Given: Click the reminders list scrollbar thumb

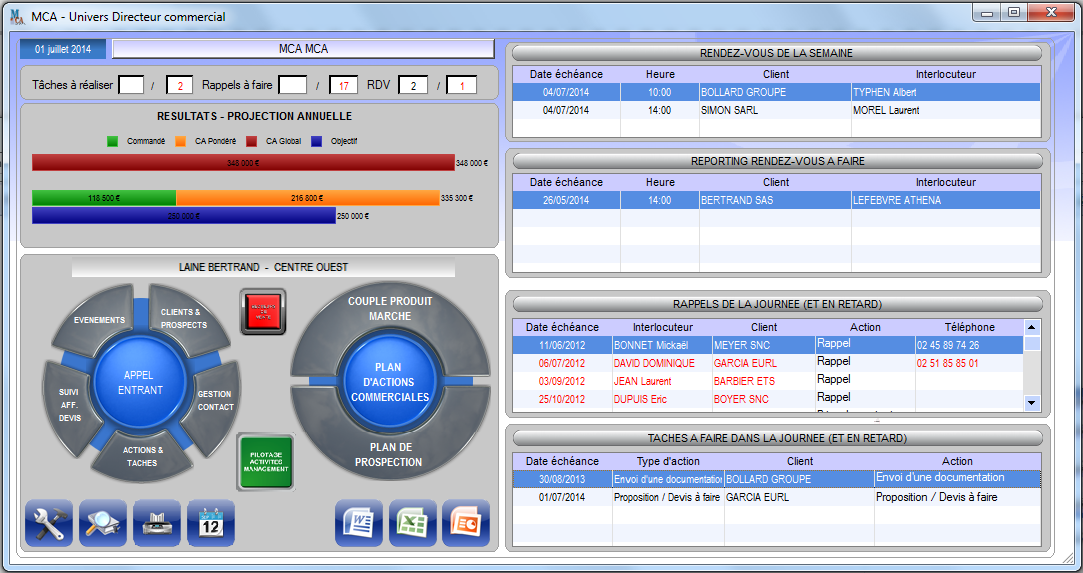Looking at the screenshot, I should click(x=1032, y=344).
